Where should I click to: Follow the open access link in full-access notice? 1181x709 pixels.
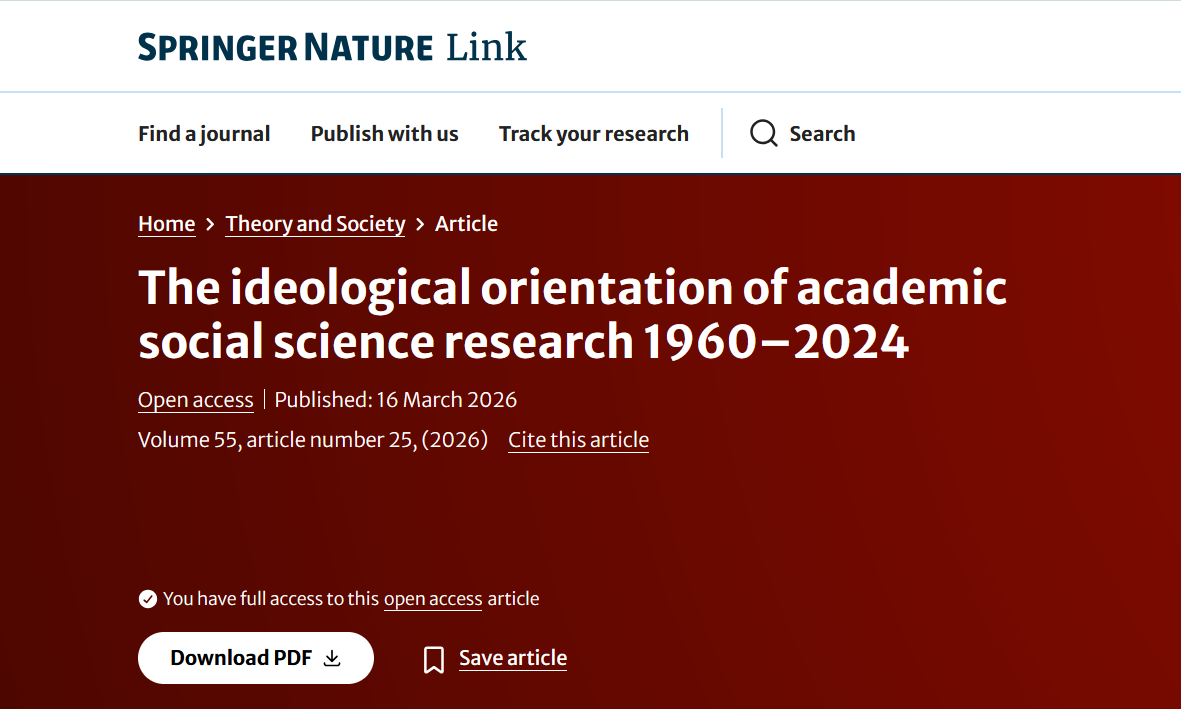pos(433,599)
